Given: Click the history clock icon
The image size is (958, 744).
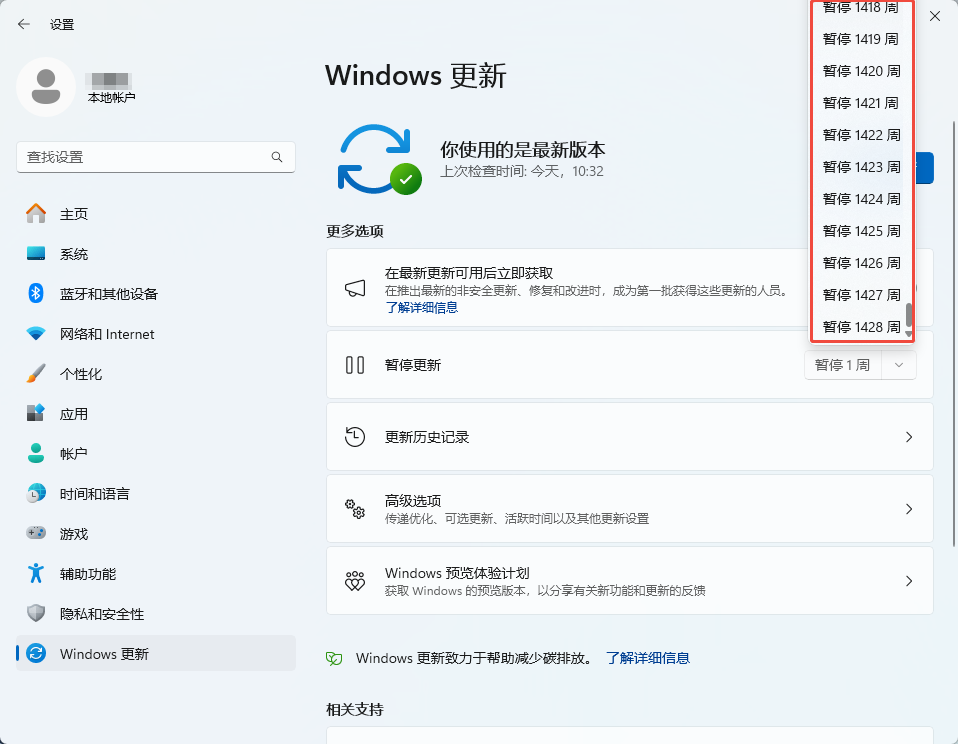Looking at the screenshot, I should pos(355,437).
